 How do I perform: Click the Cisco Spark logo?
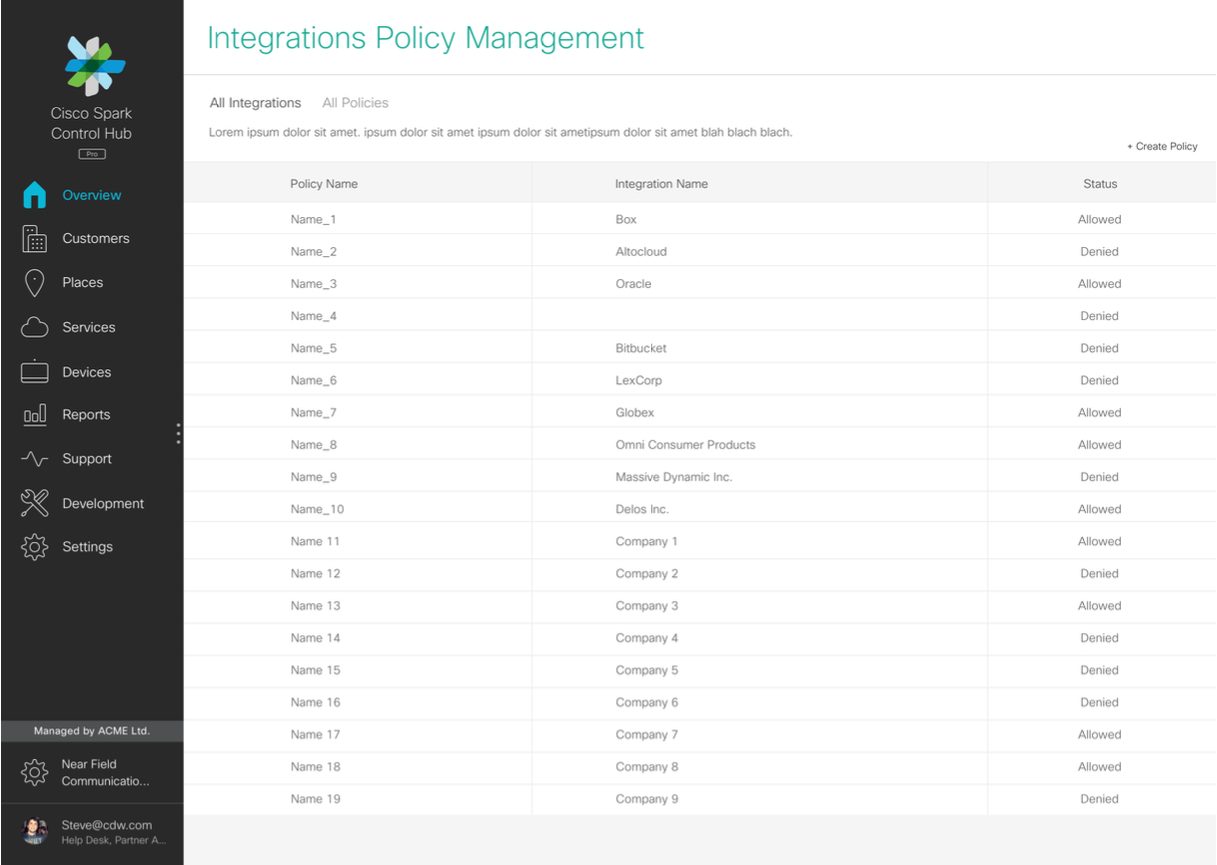[94, 65]
